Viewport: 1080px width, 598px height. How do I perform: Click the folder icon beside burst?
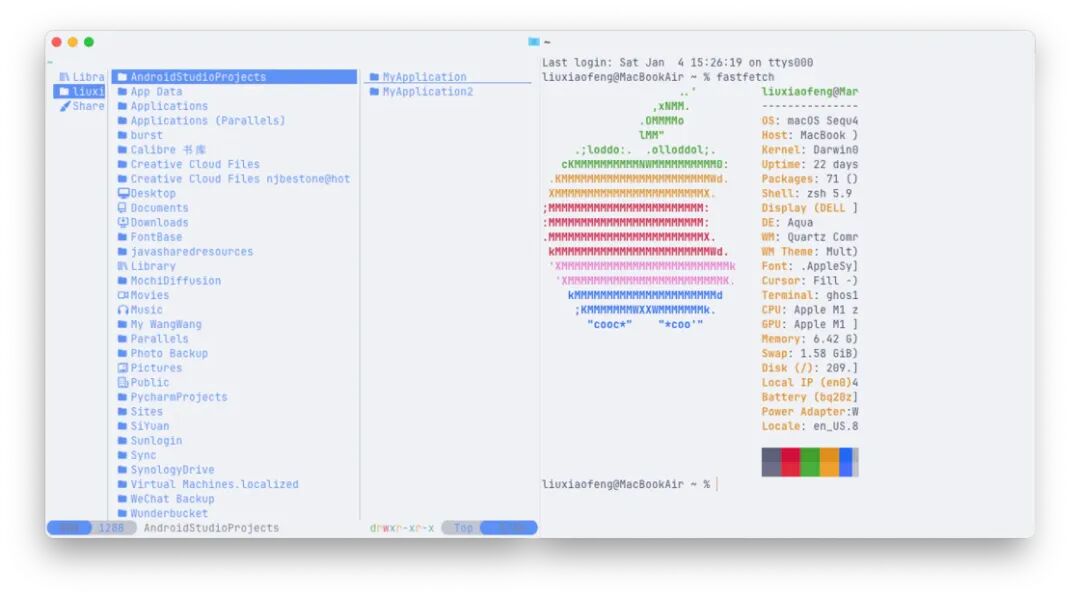tap(123, 136)
